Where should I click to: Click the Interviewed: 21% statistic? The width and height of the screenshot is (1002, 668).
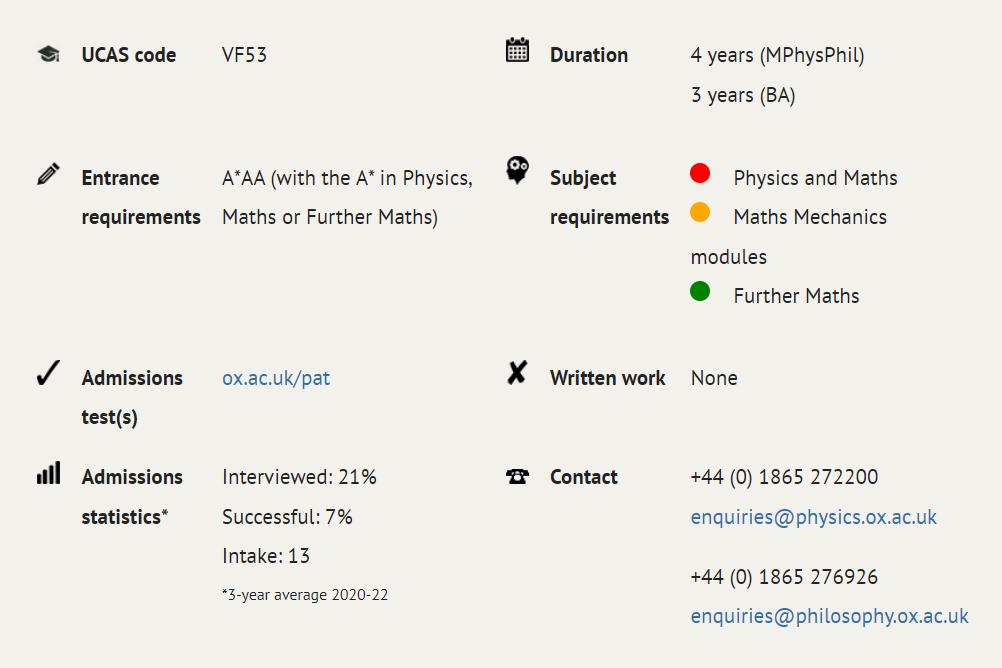[x=299, y=477]
